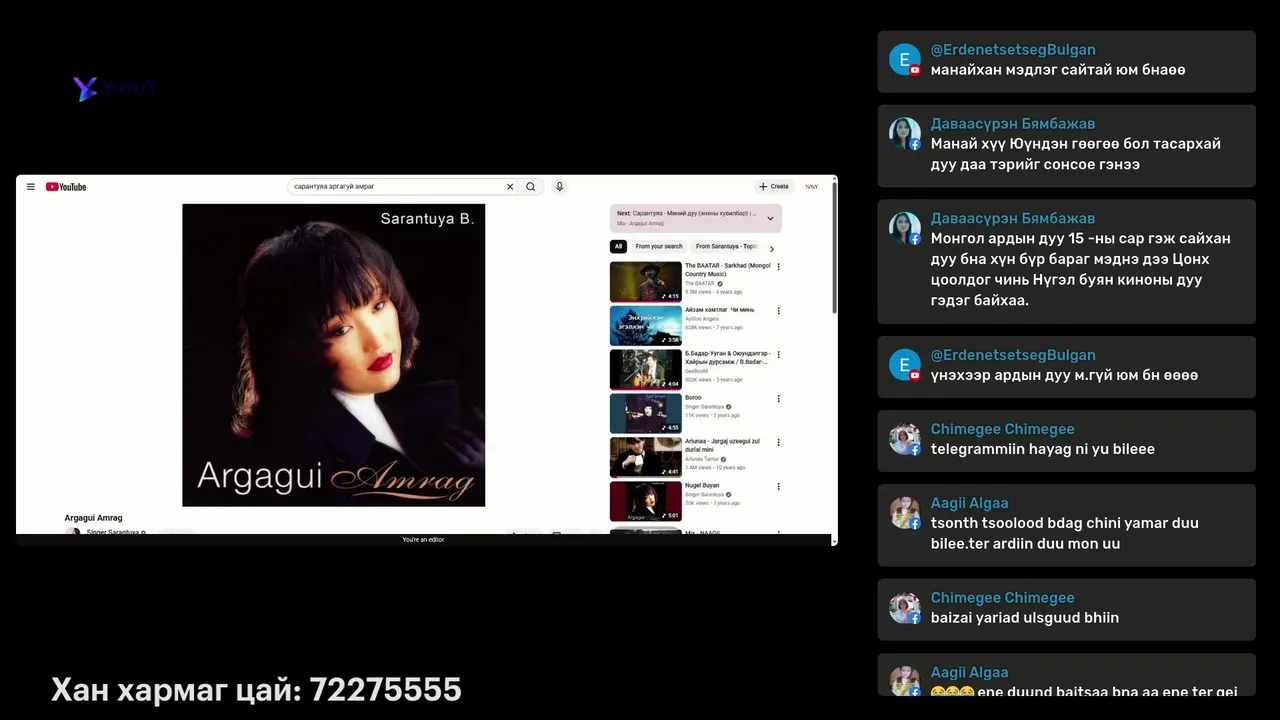This screenshot has height=720, width=1280.
Task: Click avatar beside 'Монгол ардын дуу 15' comment
Action: click(x=905, y=228)
